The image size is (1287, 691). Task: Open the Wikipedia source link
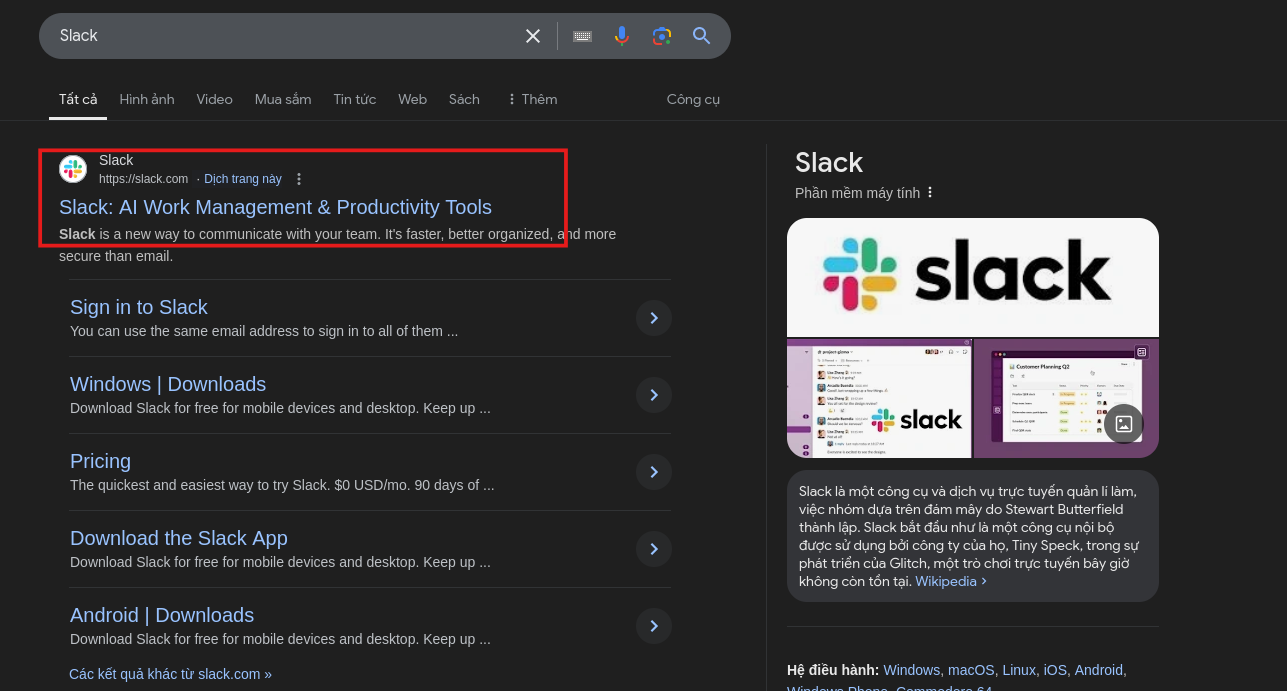pos(950,581)
